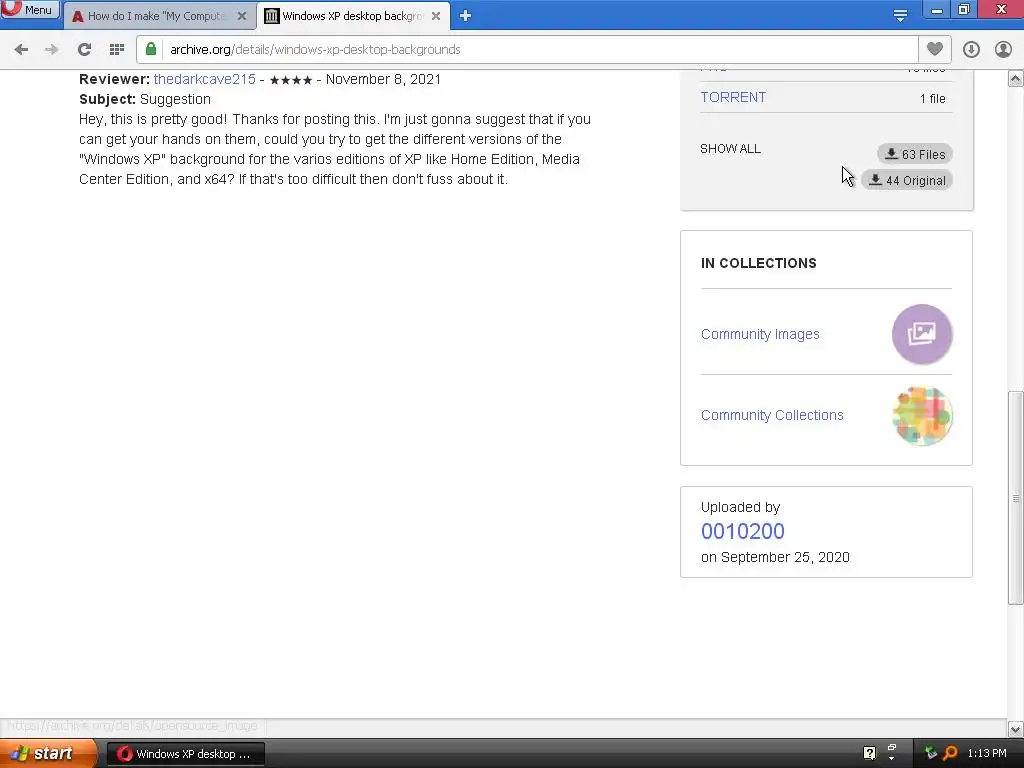The image size is (1024, 768).
Task: Close the Windows XP desktop backgrounds tab
Action: tap(436, 16)
